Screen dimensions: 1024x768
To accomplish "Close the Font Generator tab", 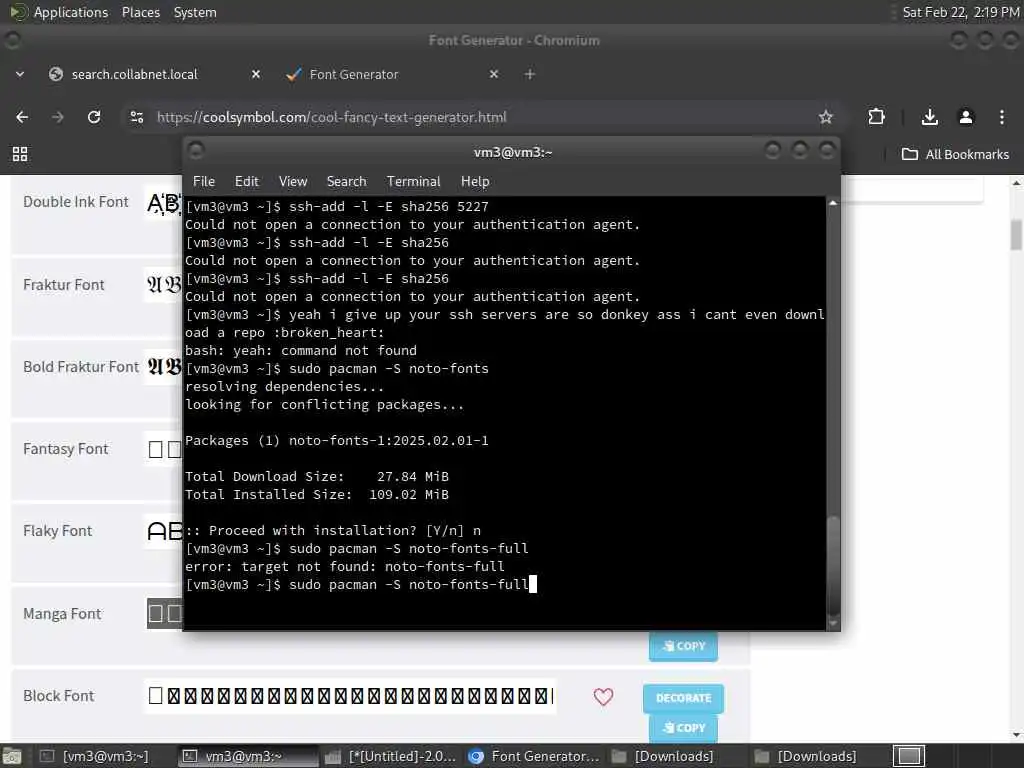I will tap(494, 74).
